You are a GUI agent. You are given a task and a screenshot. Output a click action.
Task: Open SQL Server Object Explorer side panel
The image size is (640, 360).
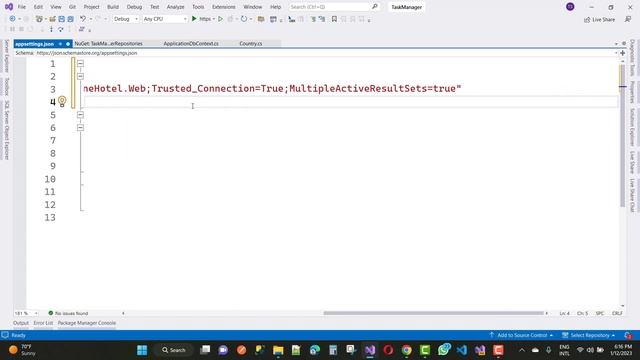7,130
